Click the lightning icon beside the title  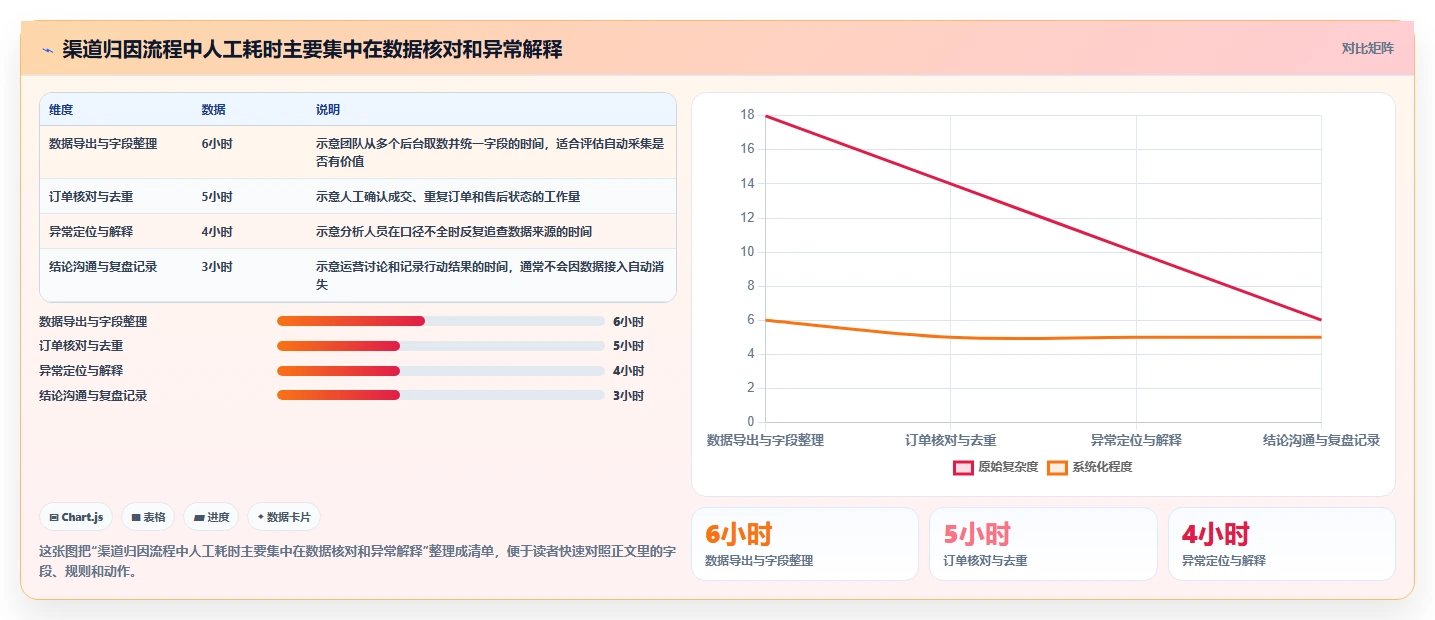pos(47,50)
